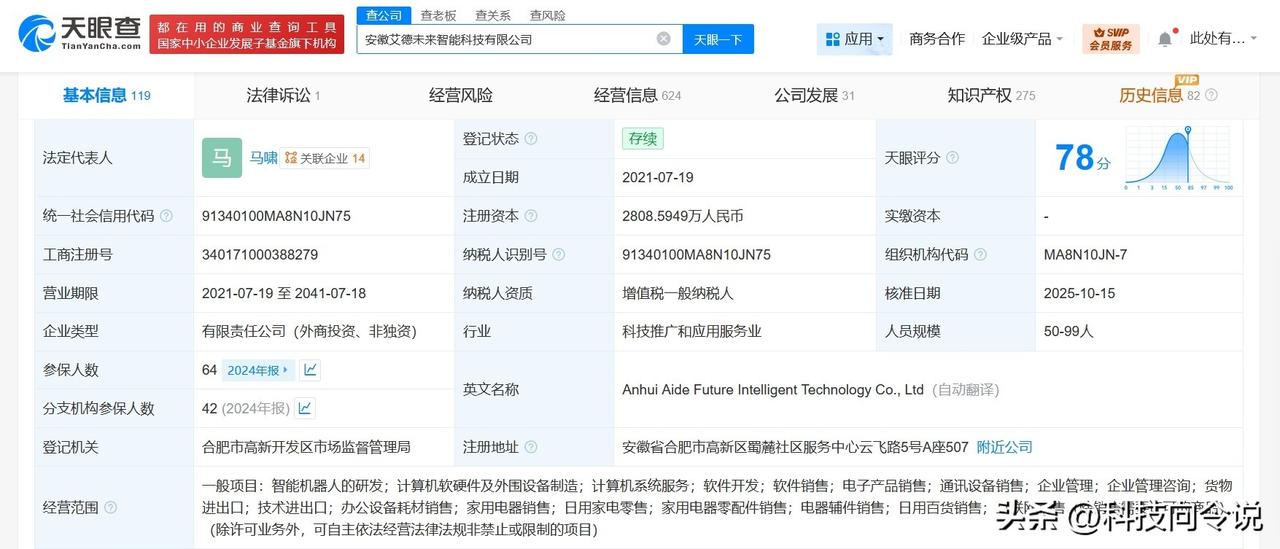Click the 马 avatar of the legal representative
This screenshot has height=549, width=1280.
pos(222,158)
